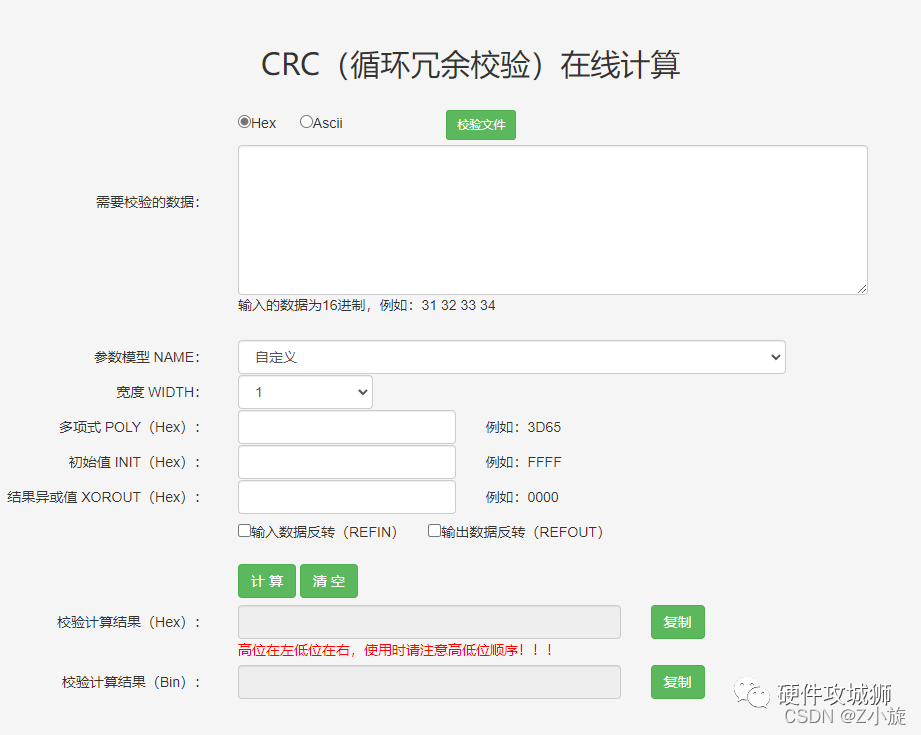Click the green 校验文件 button
Image resolution: width=921 pixels, height=735 pixels.
click(x=480, y=125)
